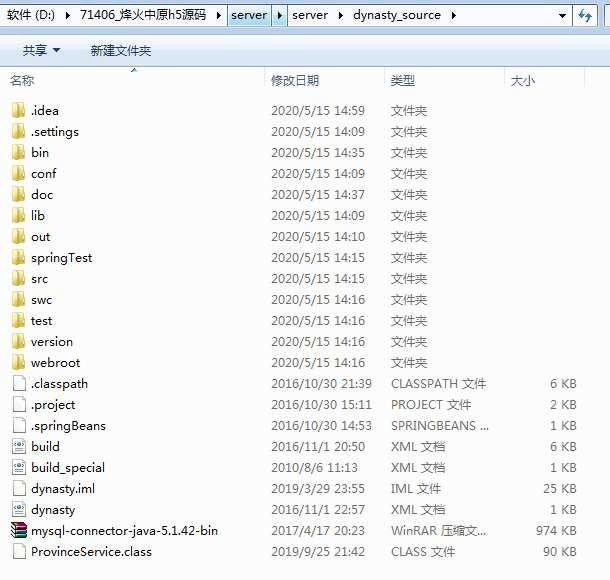Screen dimensions: 610x580
Task: Select the test folder icon
Action: click(x=18, y=321)
